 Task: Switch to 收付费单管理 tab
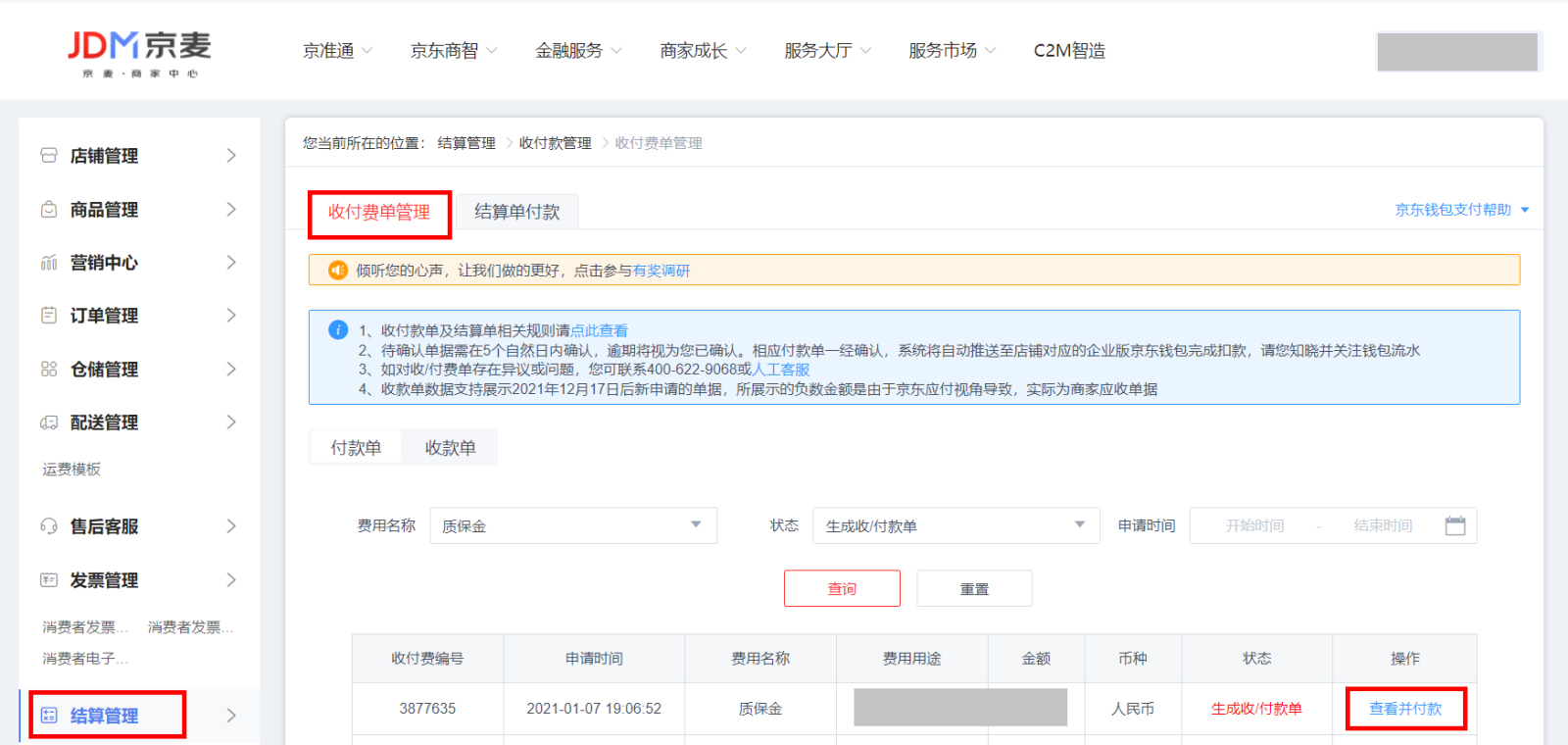(x=379, y=213)
